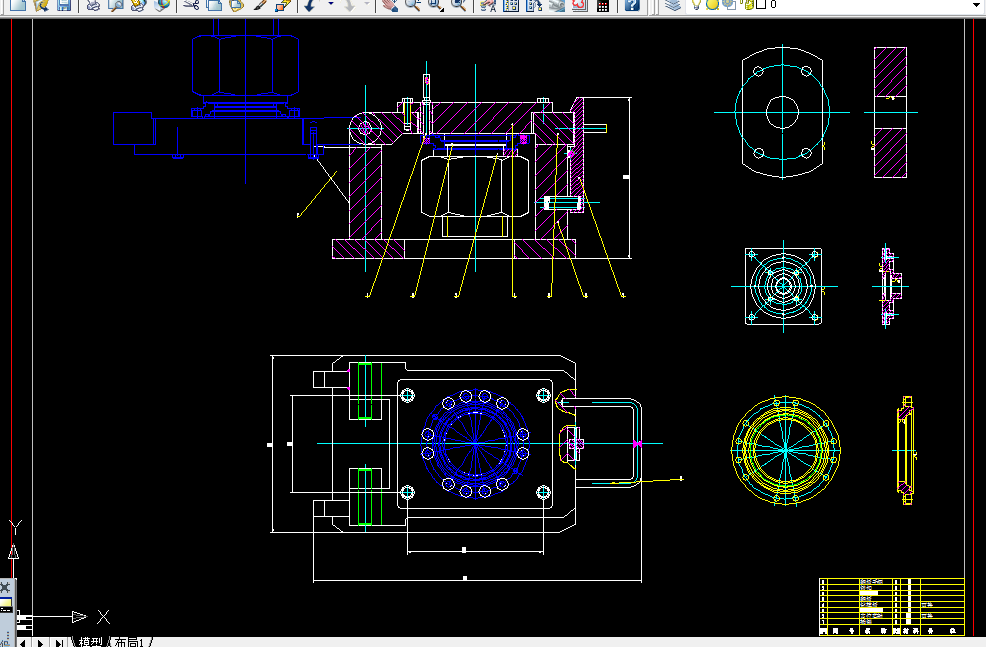Activate Pan realtime hand tool
Image resolution: width=986 pixels, height=647 pixels.
click(390, 5)
